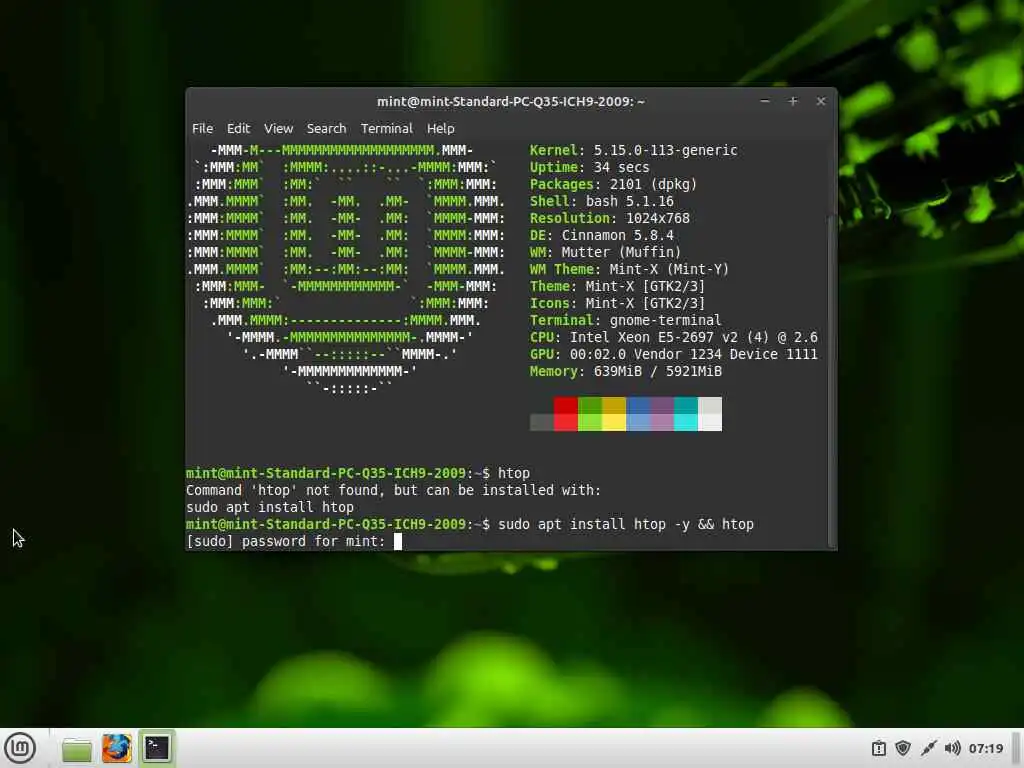Open the Help menu in terminal
The image size is (1024, 768).
point(441,129)
